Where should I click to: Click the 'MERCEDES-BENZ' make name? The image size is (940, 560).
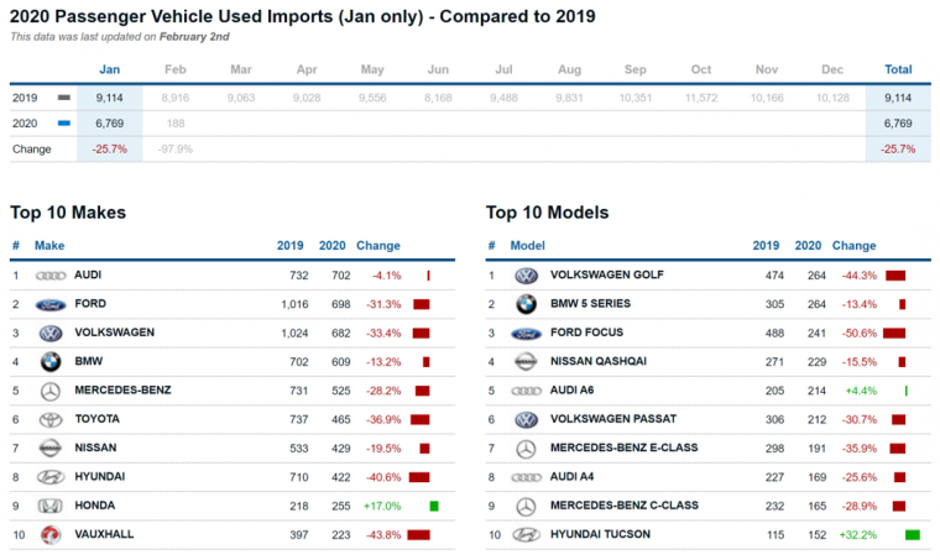click(123, 390)
